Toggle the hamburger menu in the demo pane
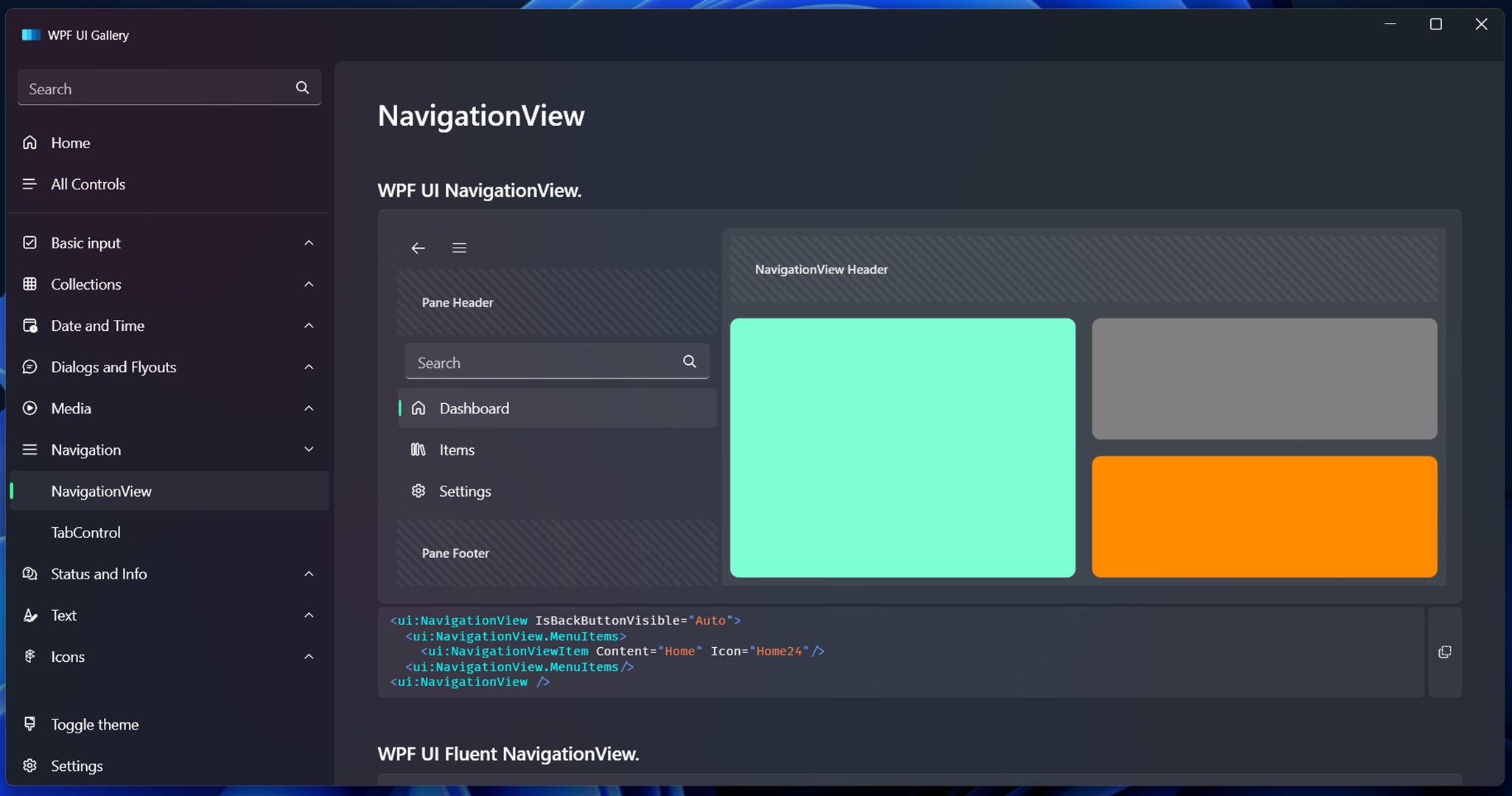1512x796 pixels. point(459,248)
